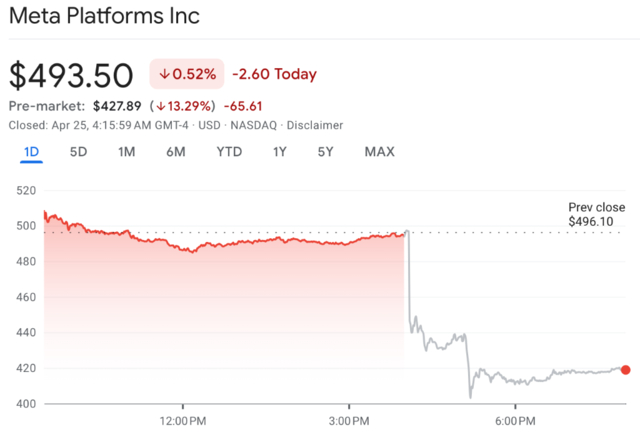The height and width of the screenshot is (432, 640).
Task: Click the pre-market price $427.89
Action: [116, 106]
